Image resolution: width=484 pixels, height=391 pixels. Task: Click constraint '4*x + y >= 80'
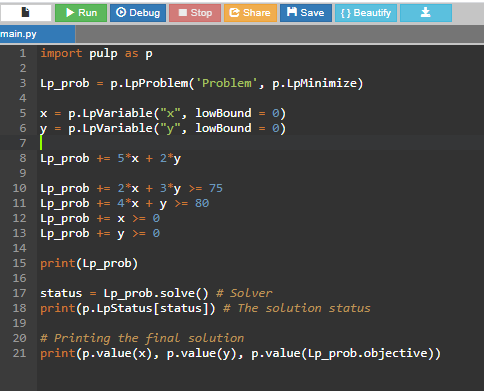point(163,204)
